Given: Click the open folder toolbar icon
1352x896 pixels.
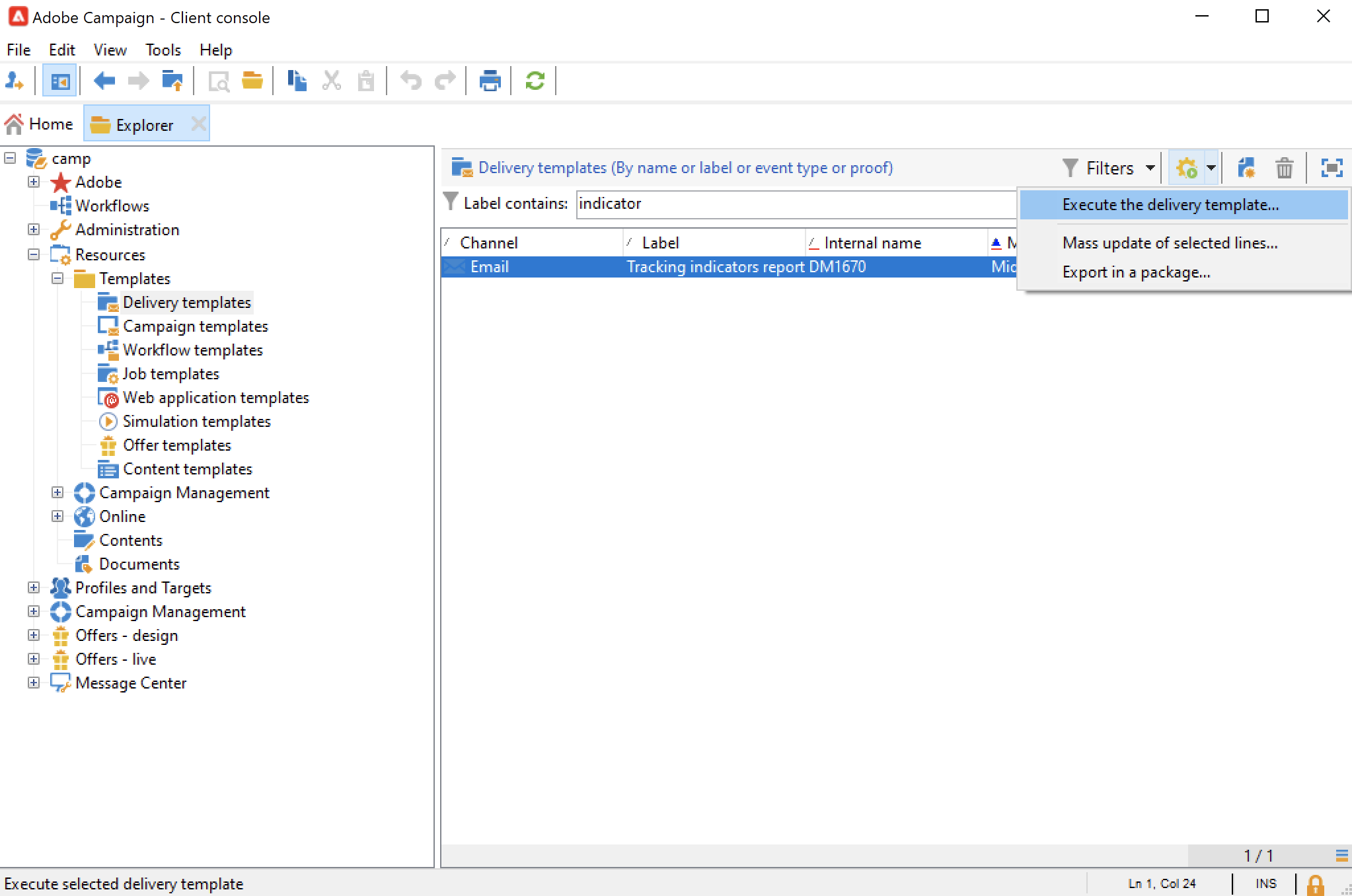Looking at the screenshot, I should 252,81.
